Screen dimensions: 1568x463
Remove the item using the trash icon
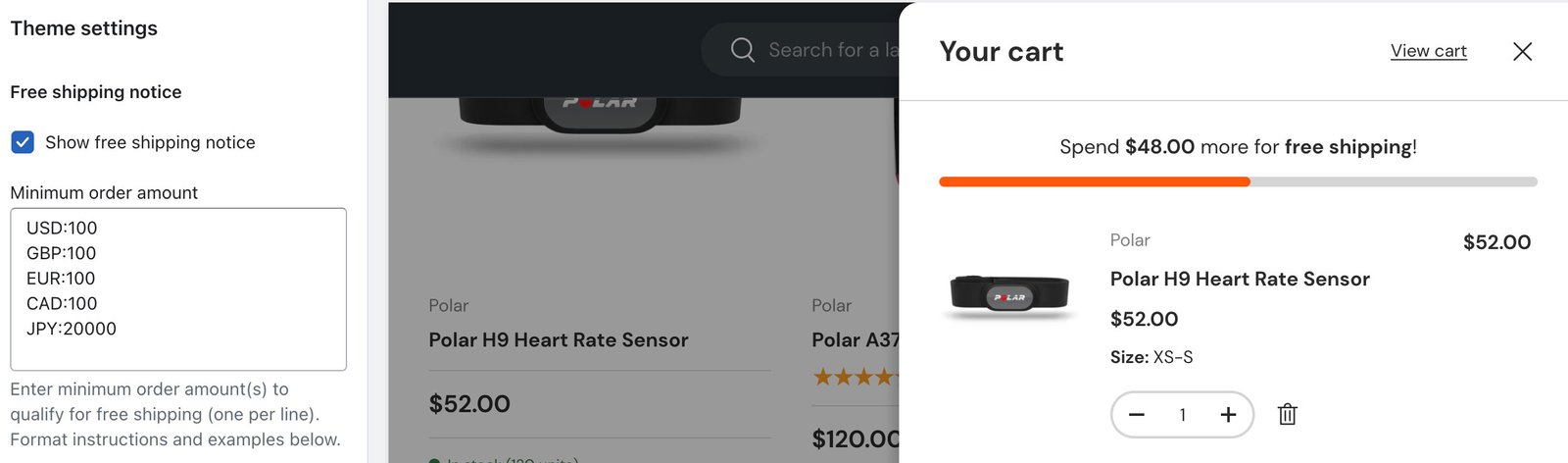pos(1288,414)
